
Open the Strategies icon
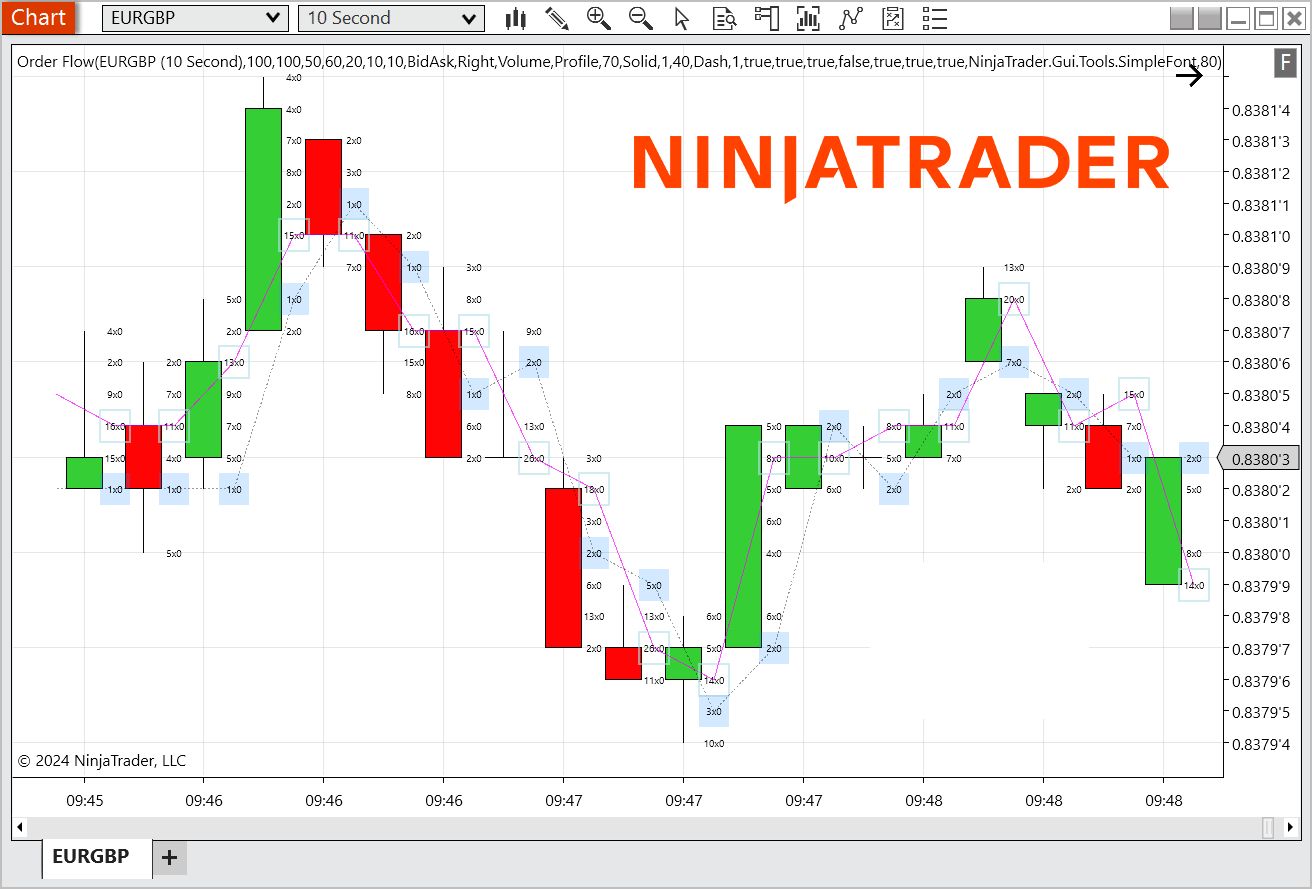(x=893, y=18)
